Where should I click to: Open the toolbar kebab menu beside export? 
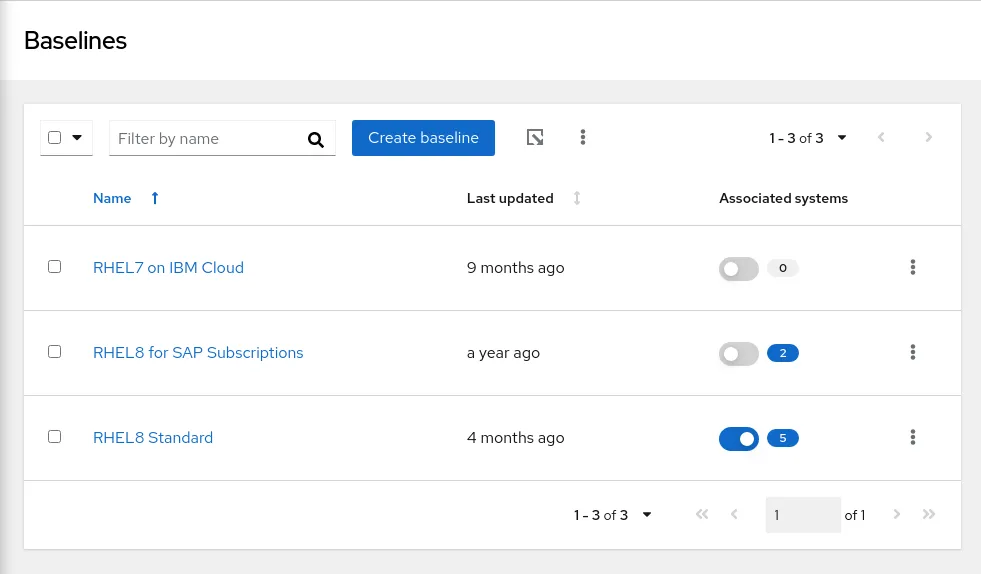coord(583,138)
